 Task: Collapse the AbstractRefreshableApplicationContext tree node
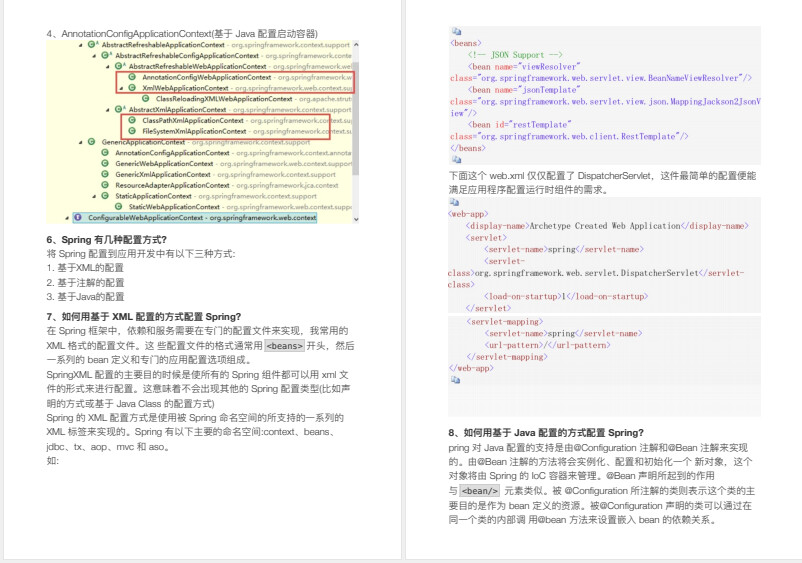81,45
